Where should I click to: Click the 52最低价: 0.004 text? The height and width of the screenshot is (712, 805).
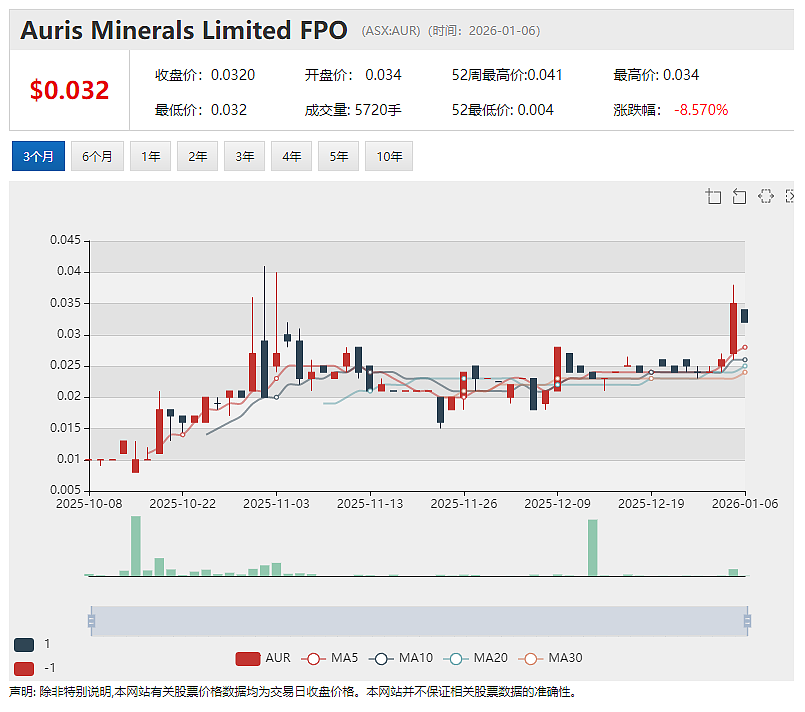[502, 110]
